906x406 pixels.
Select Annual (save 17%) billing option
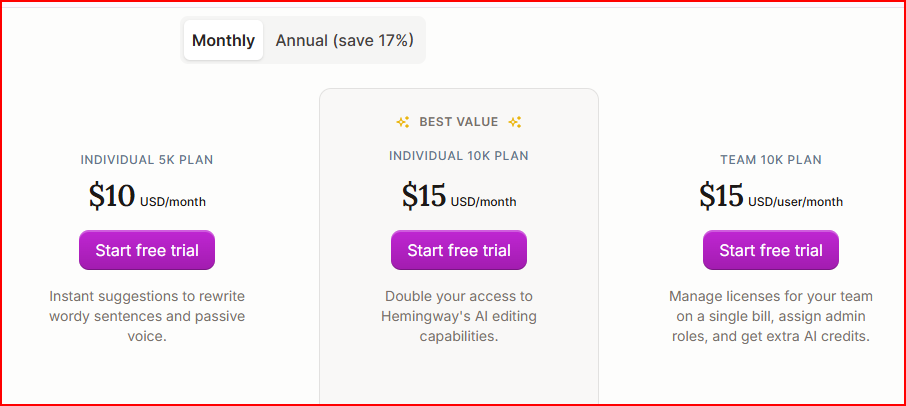point(344,41)
